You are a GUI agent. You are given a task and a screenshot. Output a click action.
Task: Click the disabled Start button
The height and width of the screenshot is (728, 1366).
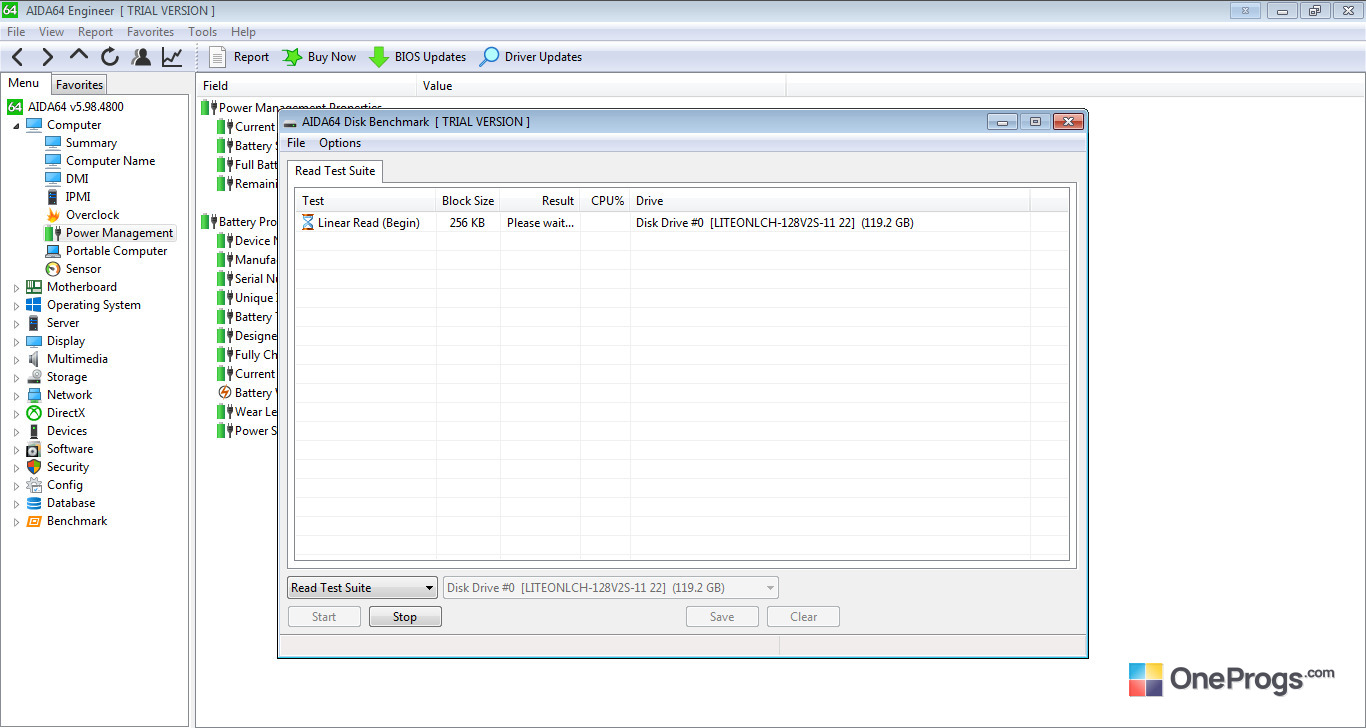pos(324,617)
